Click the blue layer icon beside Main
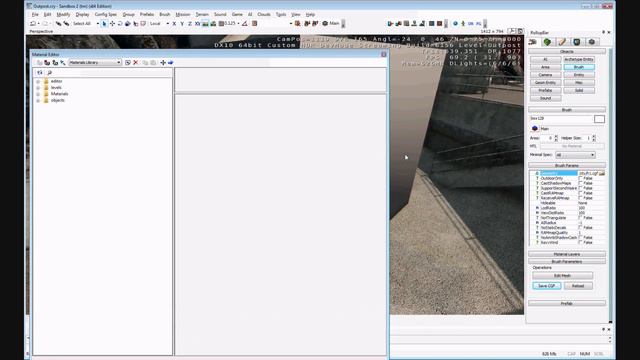The width and height of the screenshot is (640, 360). [x=535, y=129]
